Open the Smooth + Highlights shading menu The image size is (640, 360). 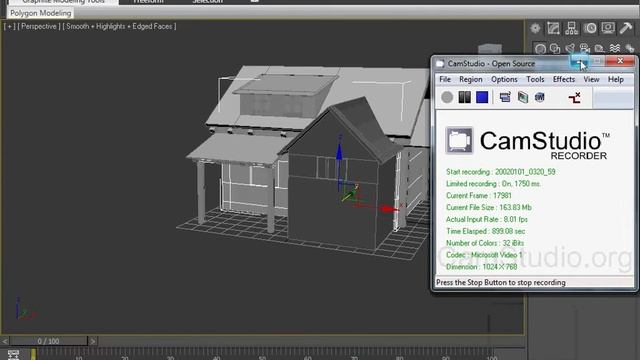120,26
